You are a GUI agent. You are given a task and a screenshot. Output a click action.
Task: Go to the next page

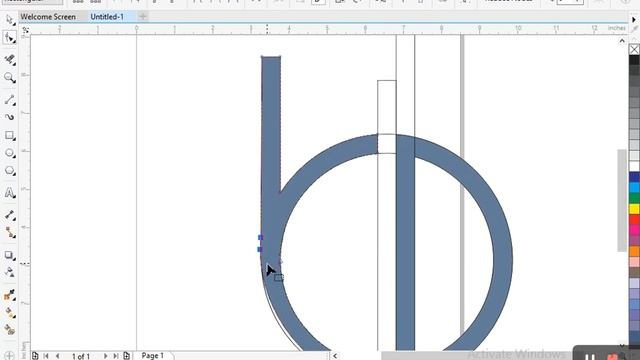click(105, 356)
